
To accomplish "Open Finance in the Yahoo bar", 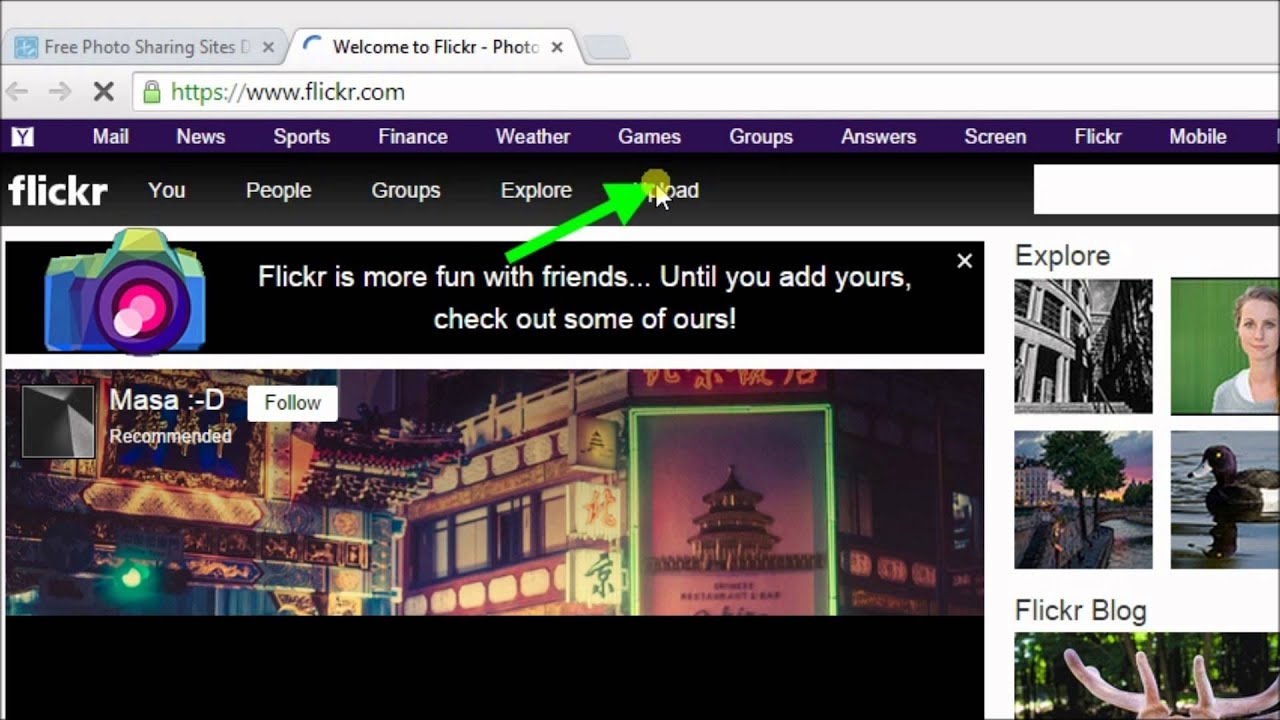I will pos(413,137).
